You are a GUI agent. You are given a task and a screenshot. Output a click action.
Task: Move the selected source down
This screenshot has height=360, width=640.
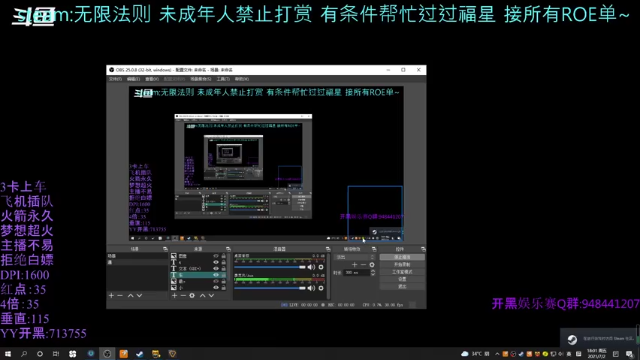[x=211, y=295]
